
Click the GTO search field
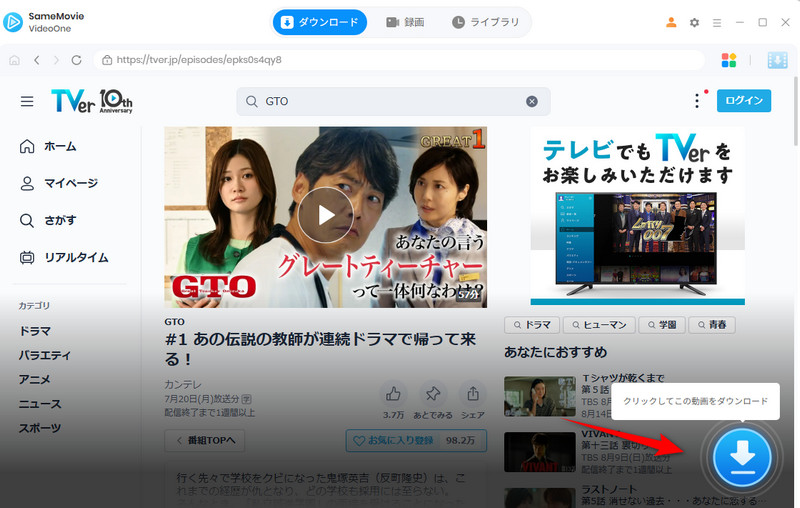[393, 101]
